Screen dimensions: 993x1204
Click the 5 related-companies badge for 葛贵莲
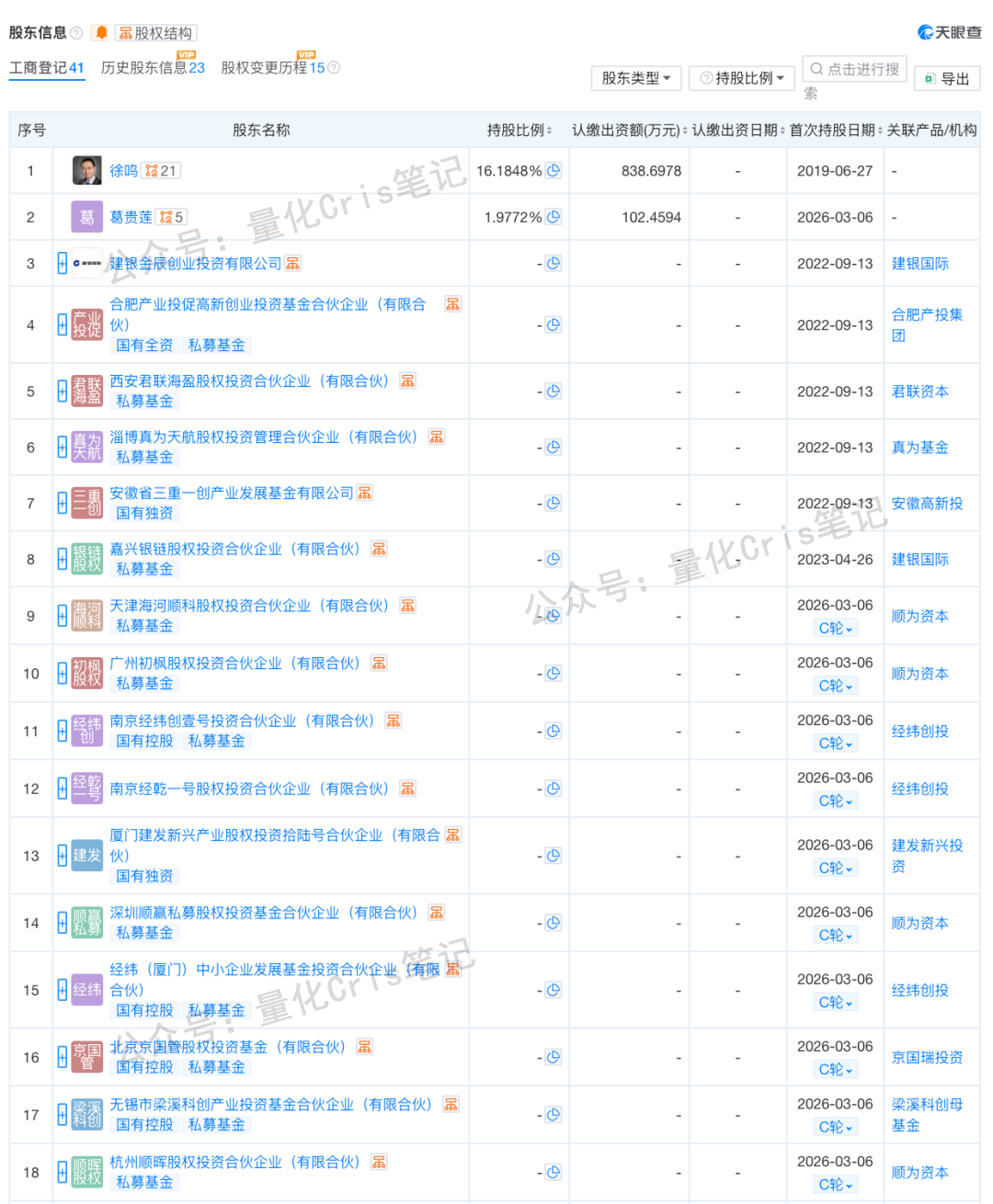171,218
